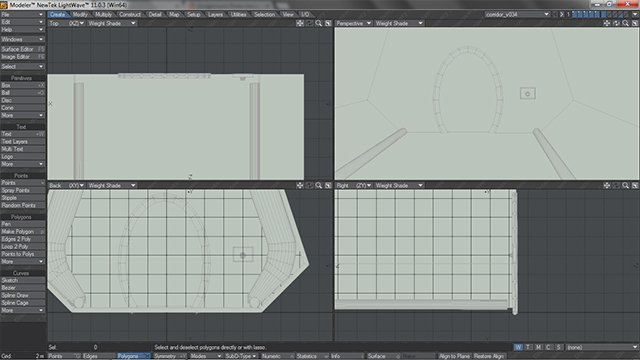
Task: Select the first layer button in the layer bank
Action: tap(575, 14)
